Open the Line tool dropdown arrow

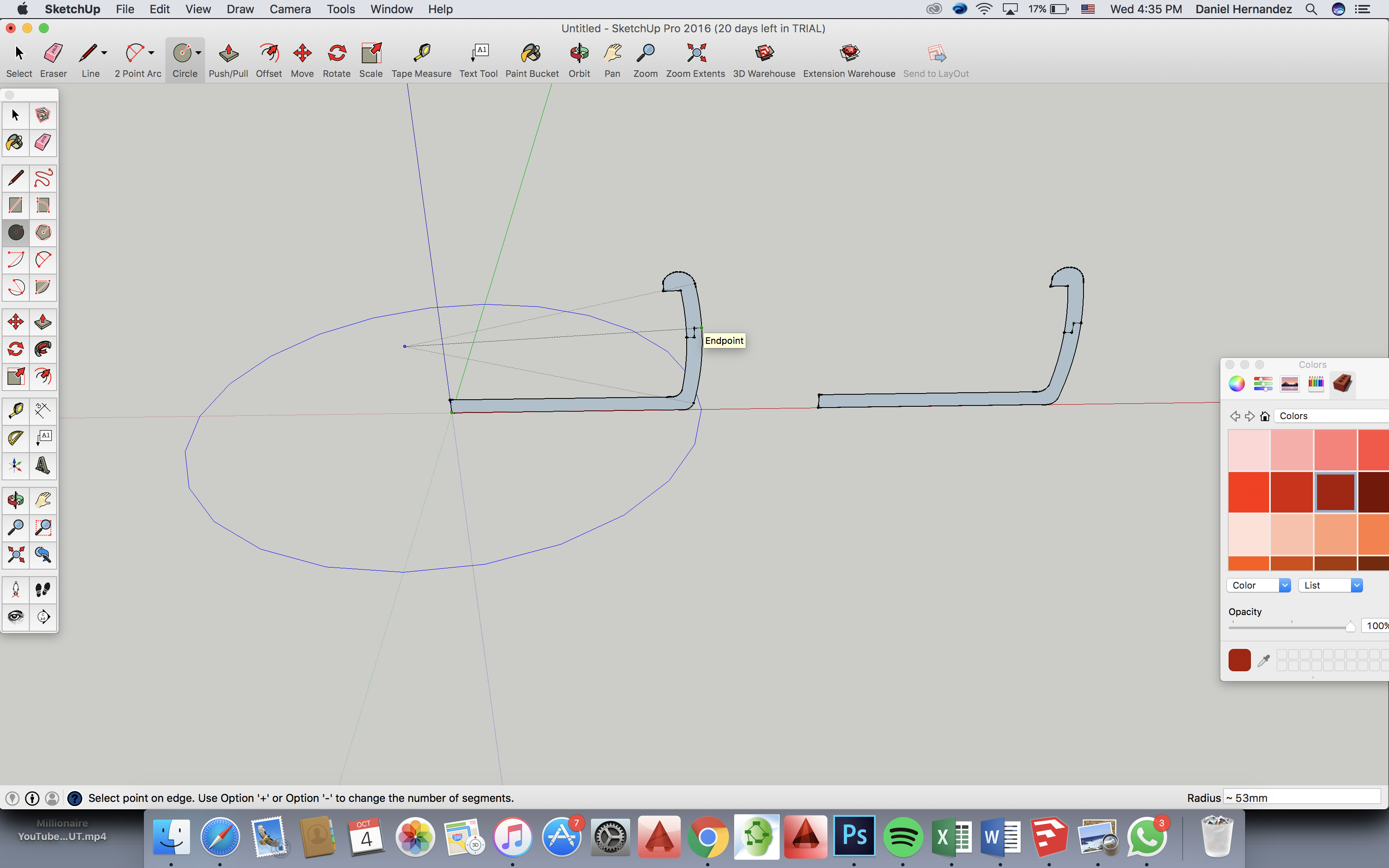click(104, 53)
